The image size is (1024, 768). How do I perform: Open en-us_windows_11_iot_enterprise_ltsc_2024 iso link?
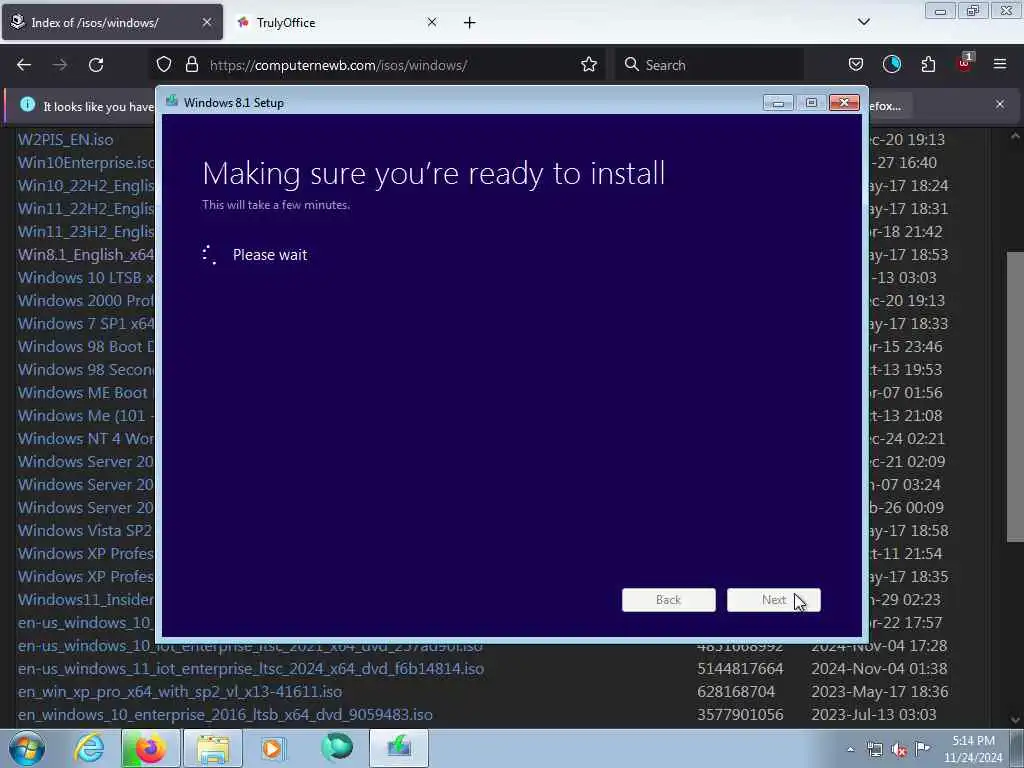pos(251,669)
